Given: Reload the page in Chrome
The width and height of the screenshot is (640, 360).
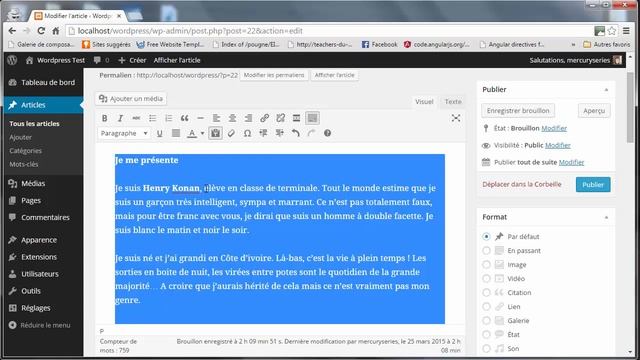Looking at the screenshot, I should pos(41,31).
